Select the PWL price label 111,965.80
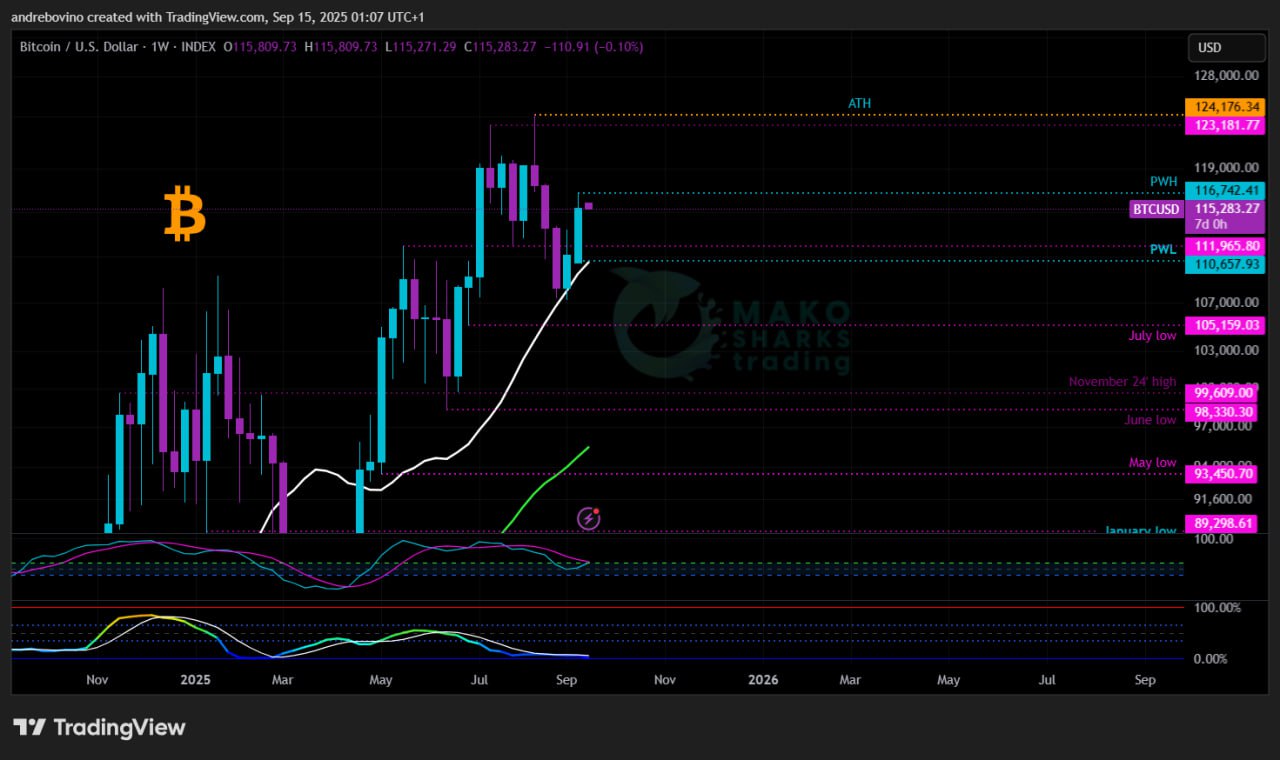 pos(1224,246)
